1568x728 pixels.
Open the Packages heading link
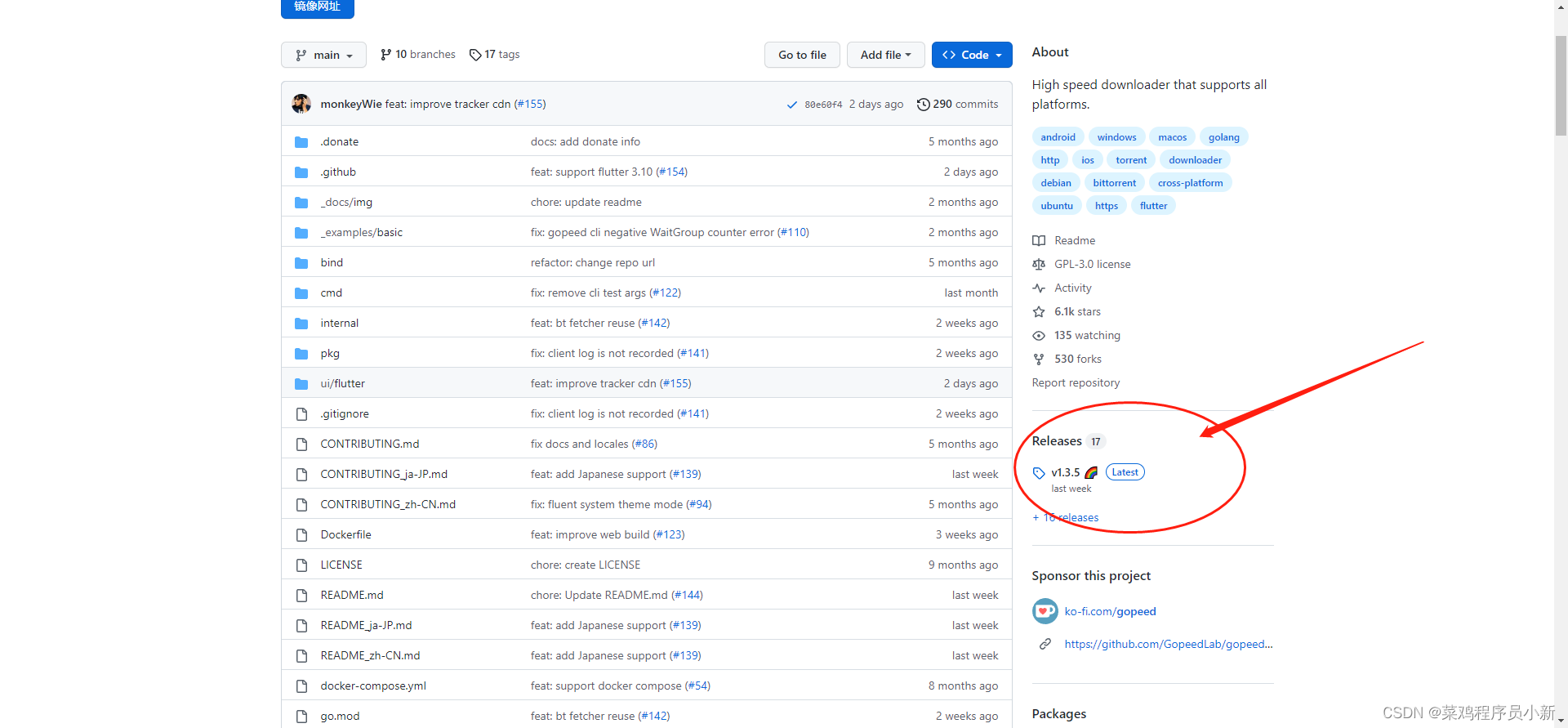pyautogui.click(x=1058, y=713)
